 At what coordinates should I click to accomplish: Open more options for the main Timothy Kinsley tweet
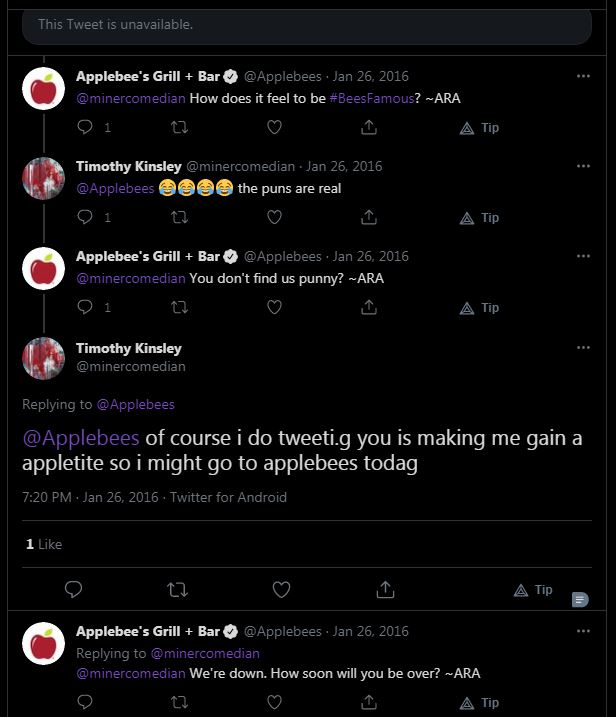(583, 348)
